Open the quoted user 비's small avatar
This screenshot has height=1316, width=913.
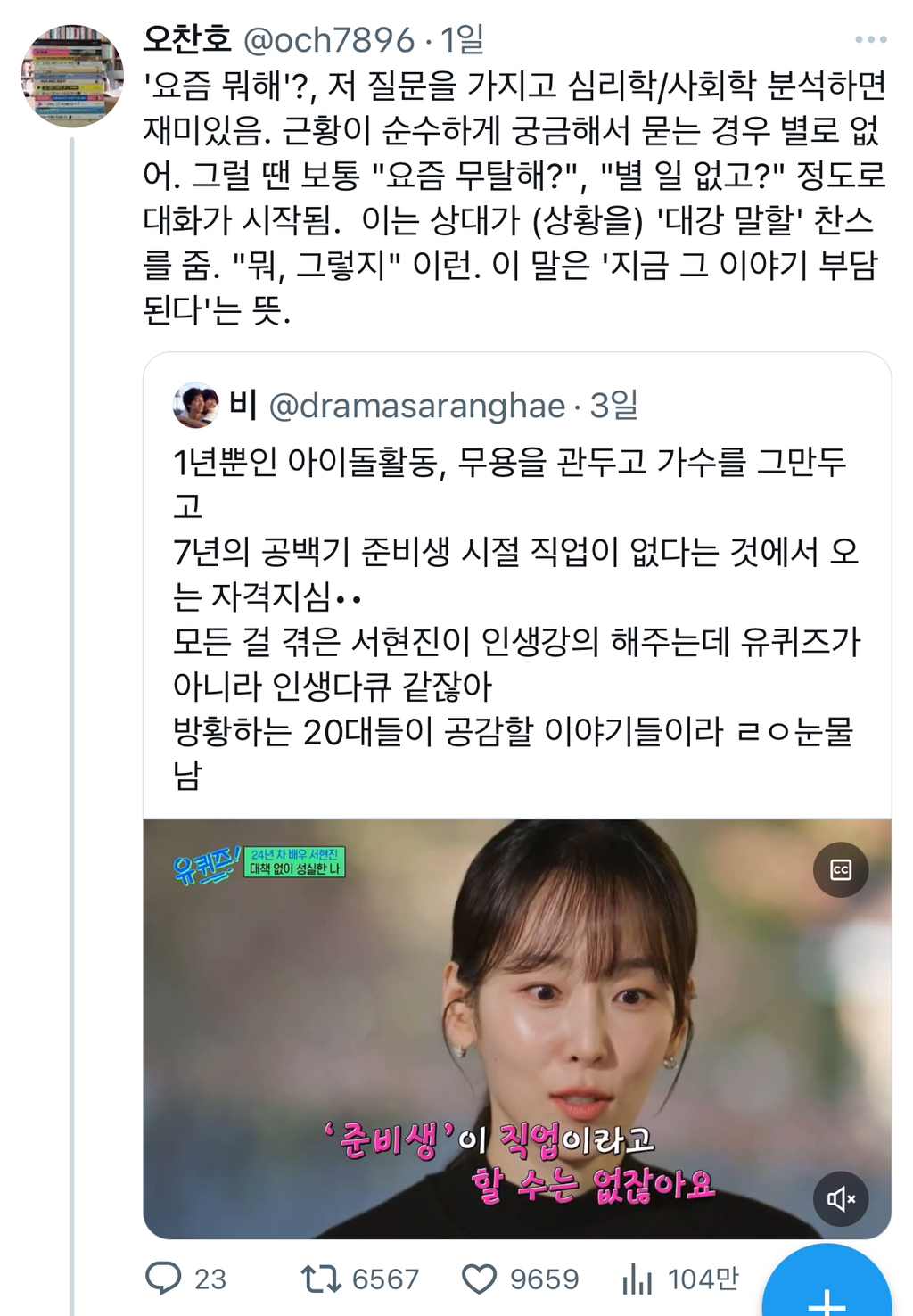point(196,406)
